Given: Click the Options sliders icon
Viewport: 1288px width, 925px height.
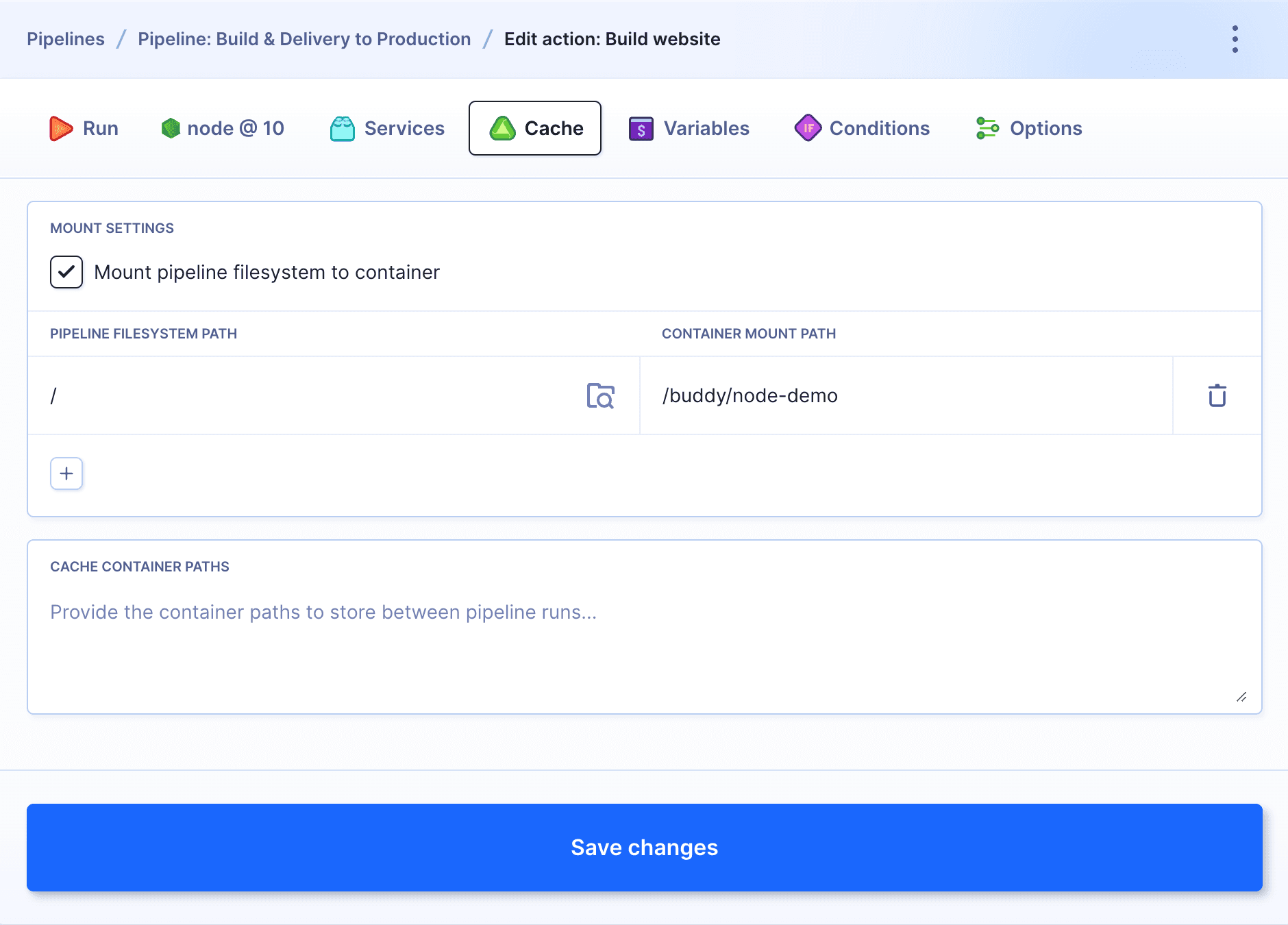Looking at the screenshot, I should (987, 128).
